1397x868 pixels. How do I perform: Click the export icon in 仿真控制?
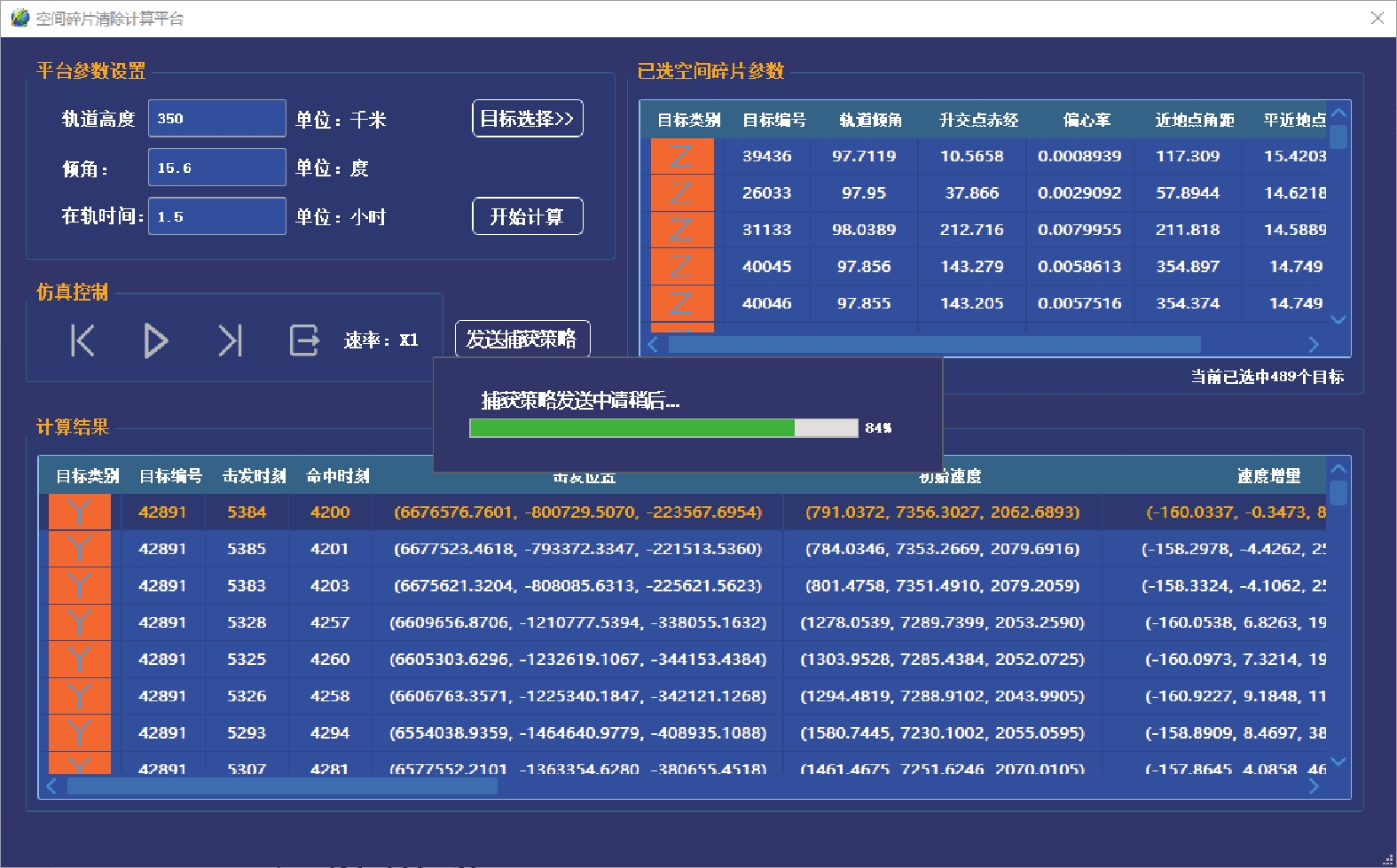coord(303,340)
